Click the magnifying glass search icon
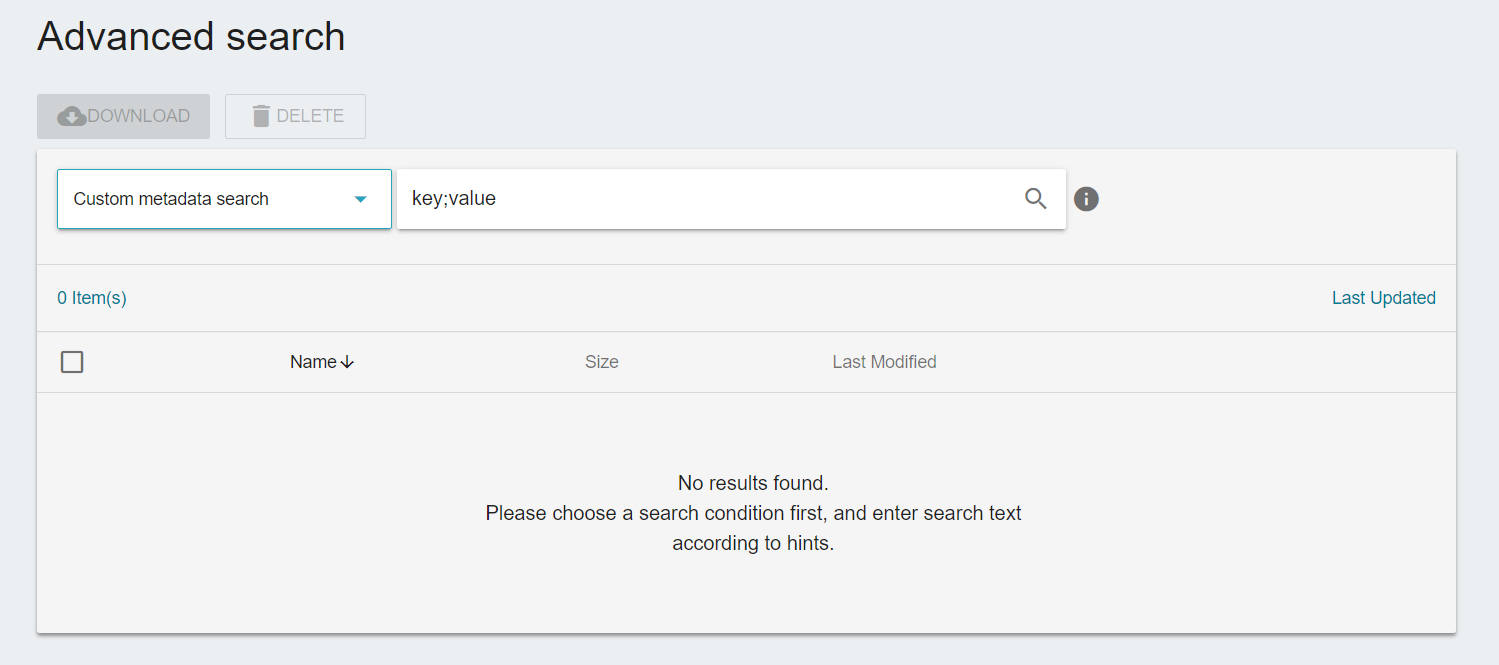This screenshot has height=665, width=1499. point(1036,199)
